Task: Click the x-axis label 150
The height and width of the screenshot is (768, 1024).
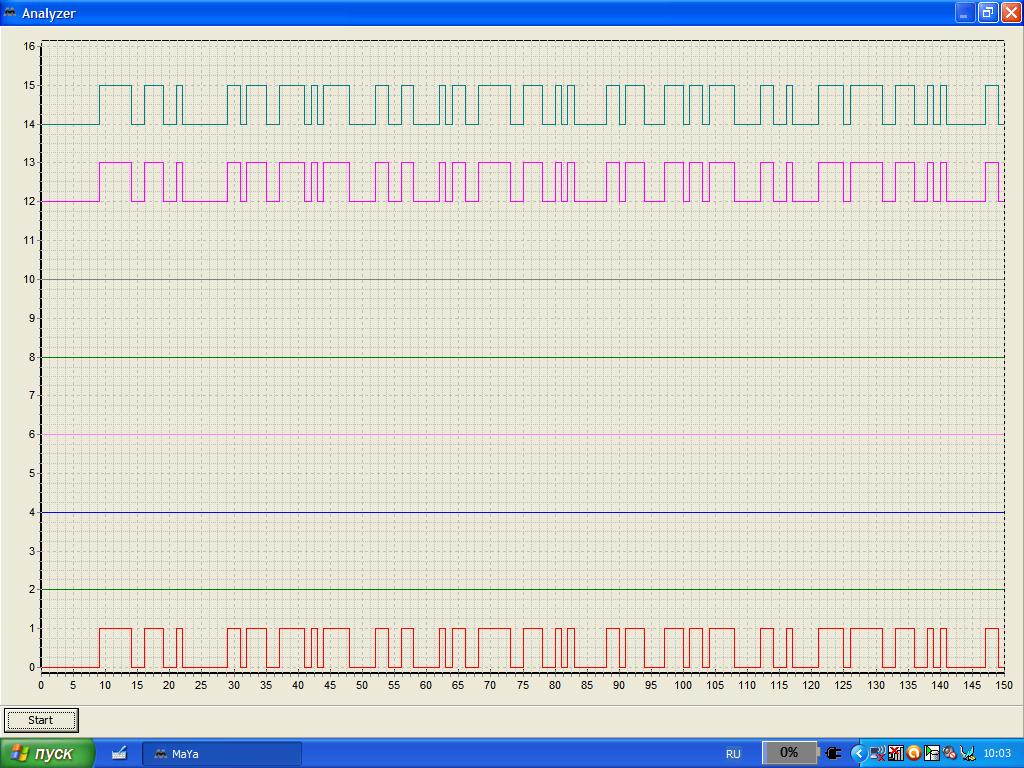Action: pos(1004,685)
